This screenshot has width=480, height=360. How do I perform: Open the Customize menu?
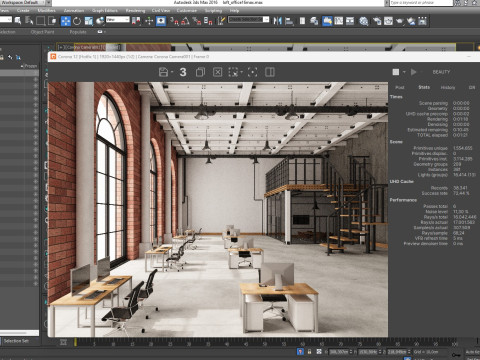coord(187,11)
